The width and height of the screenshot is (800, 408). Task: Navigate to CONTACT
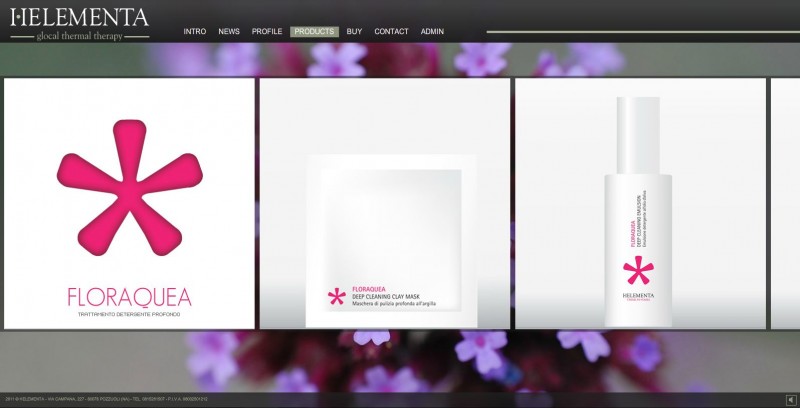click(391, 32)
